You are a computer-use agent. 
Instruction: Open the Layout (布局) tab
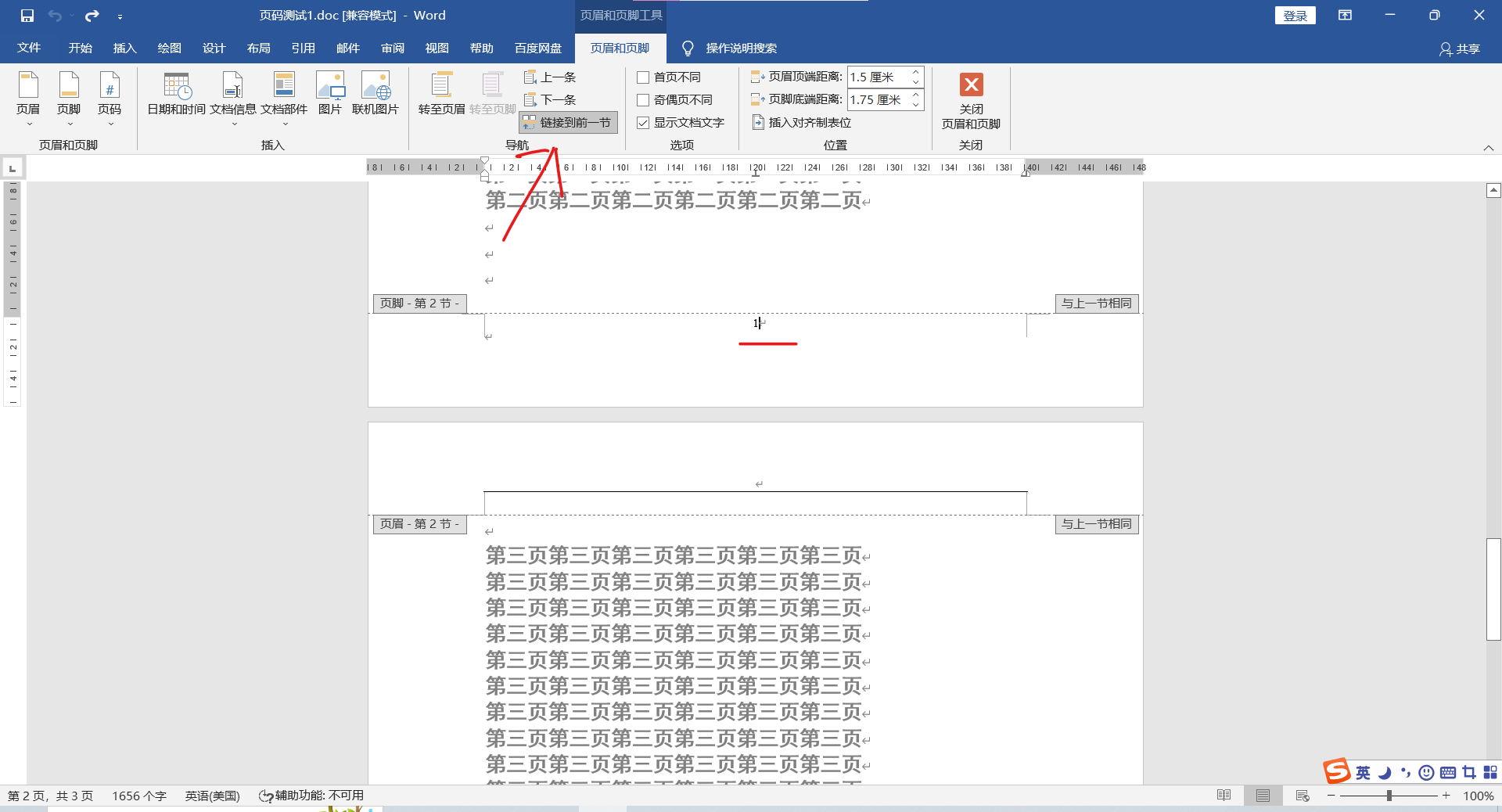pos(259,49)
